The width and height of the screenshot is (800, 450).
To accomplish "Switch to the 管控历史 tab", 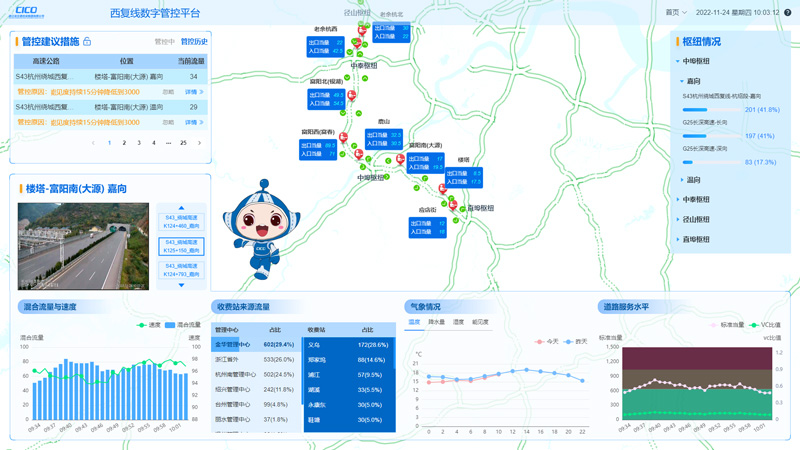I will point(194,42).
